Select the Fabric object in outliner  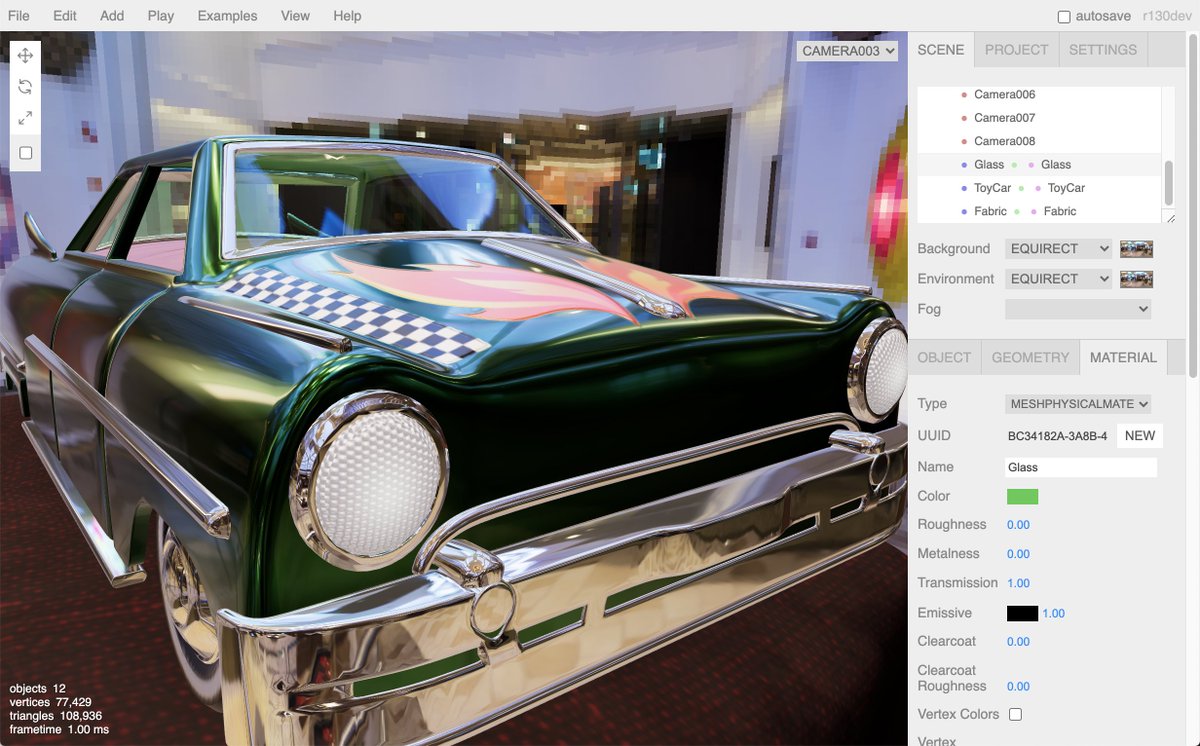[x=1039, y=211]
